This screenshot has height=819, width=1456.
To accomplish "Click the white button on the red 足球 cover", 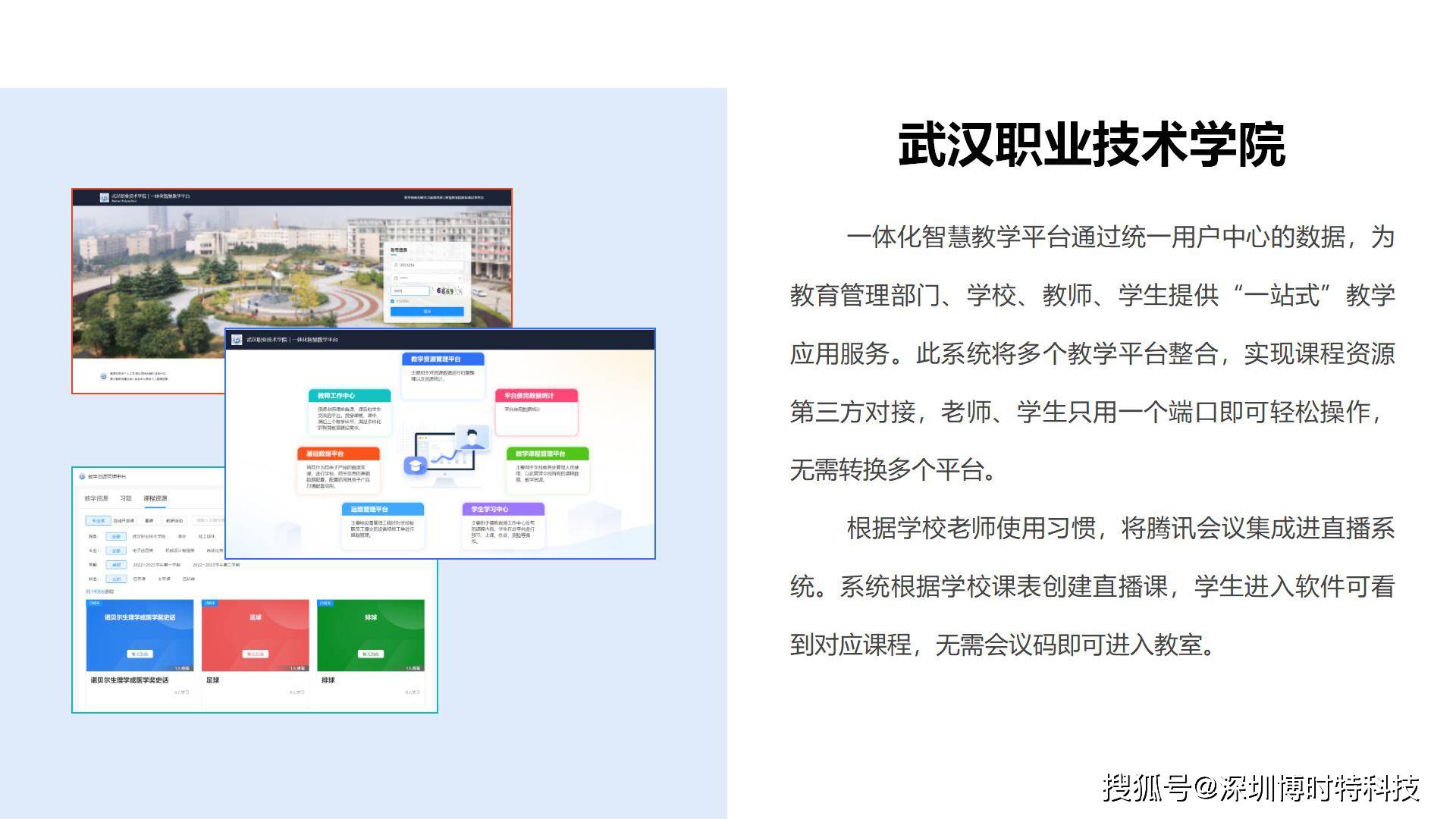I will pyautogui.click(x=256, y=654).
